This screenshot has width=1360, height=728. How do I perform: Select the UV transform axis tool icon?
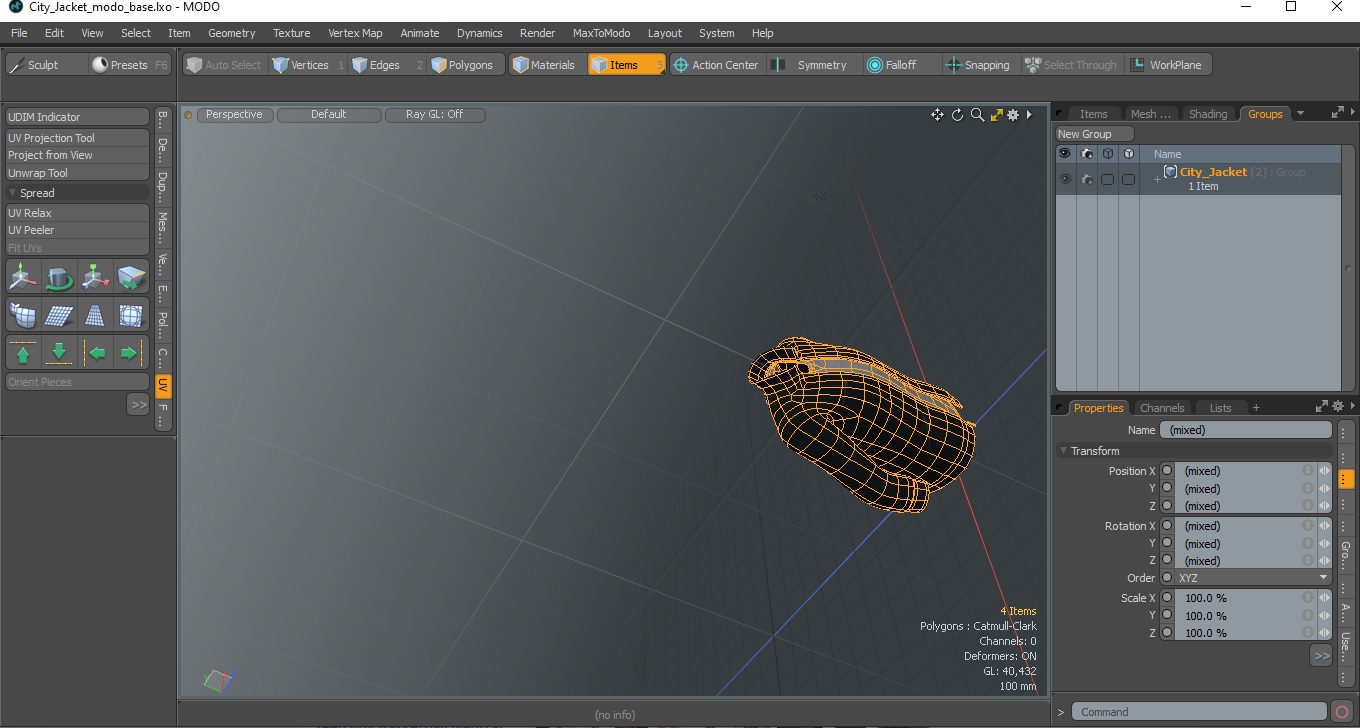(x=95, y=277)
